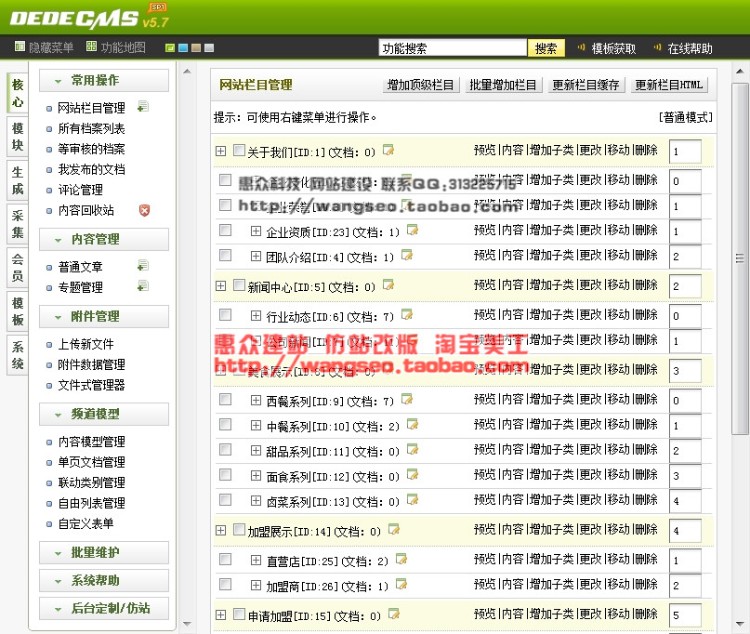Click edit icon next to 团队介绍 row
Image resolution: width=750 pixels, height=634 pixels.
pyautogui.click(x=407, y=255)
